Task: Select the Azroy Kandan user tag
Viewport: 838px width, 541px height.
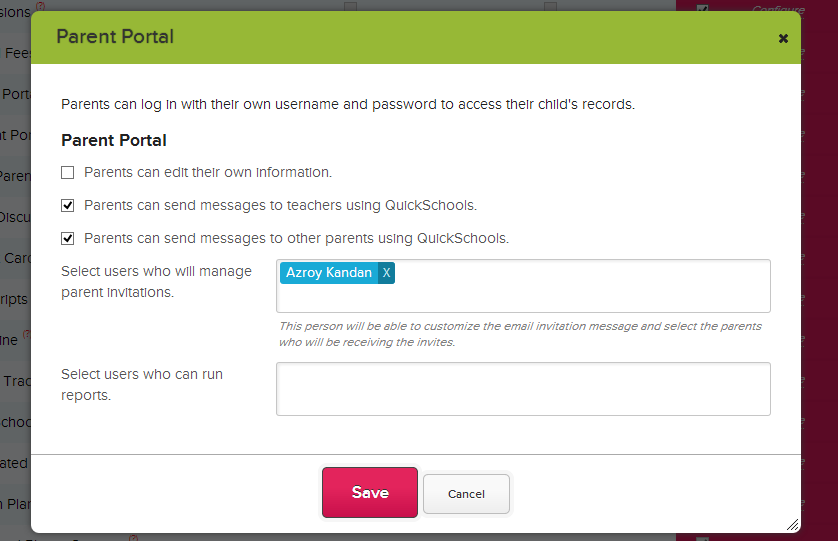Action: [328, 273]
